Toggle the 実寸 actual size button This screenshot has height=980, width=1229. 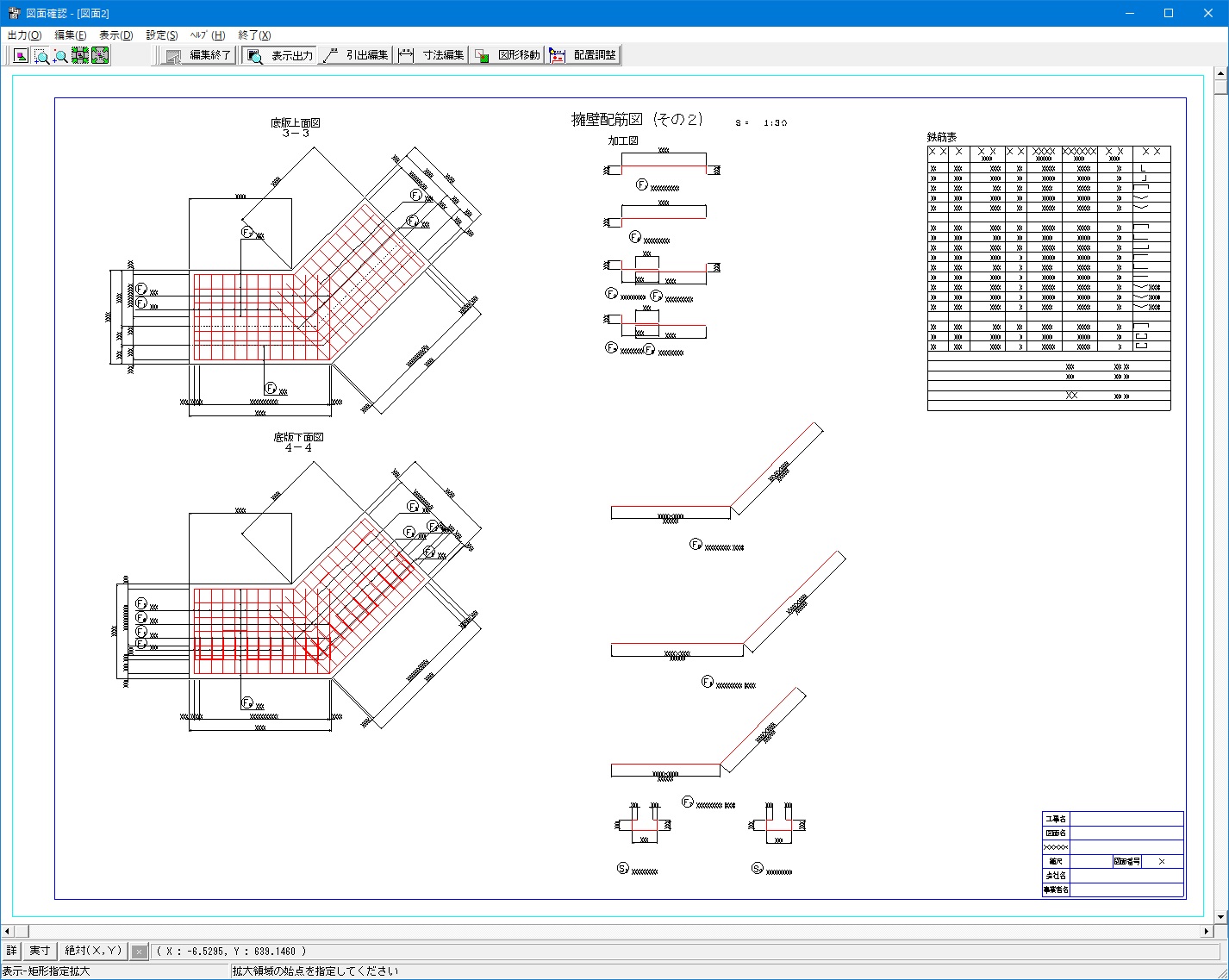point(40,951)
